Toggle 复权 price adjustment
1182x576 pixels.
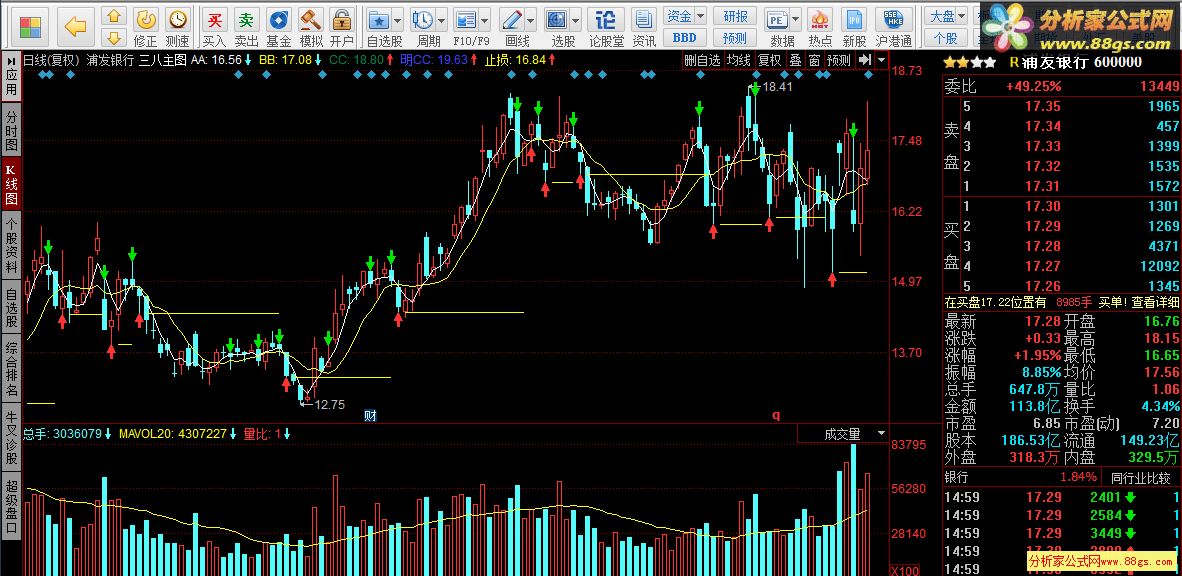770,60
